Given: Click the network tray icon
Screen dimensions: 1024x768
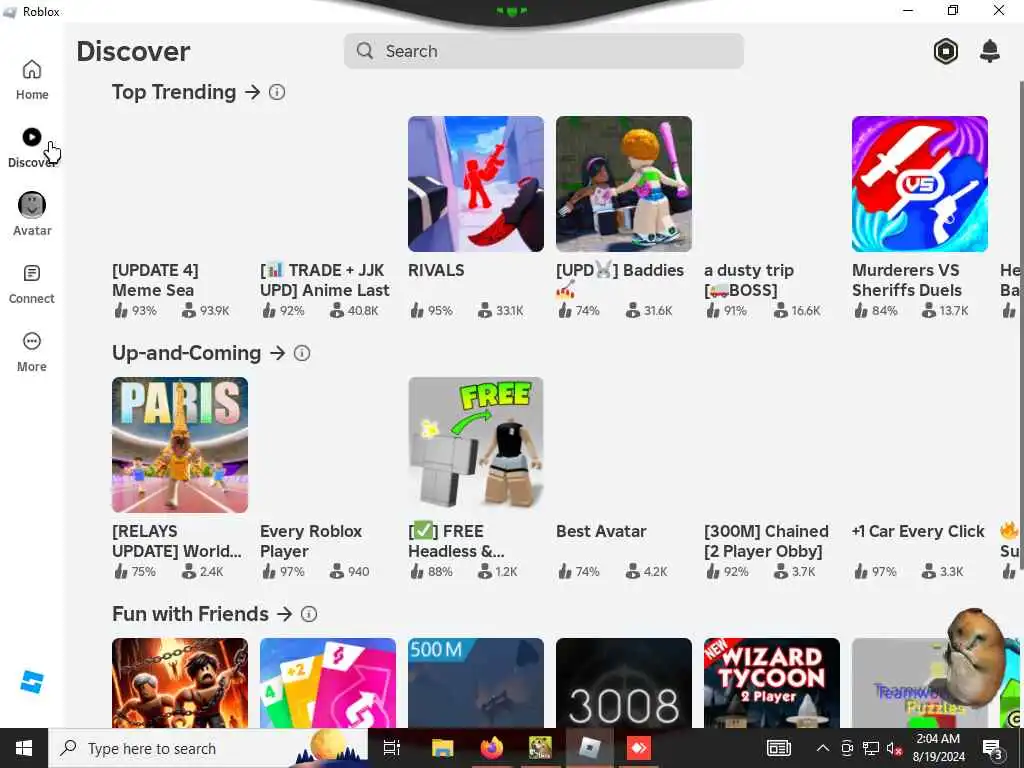Looking at the screenshot, I should [x=871, y=748].
